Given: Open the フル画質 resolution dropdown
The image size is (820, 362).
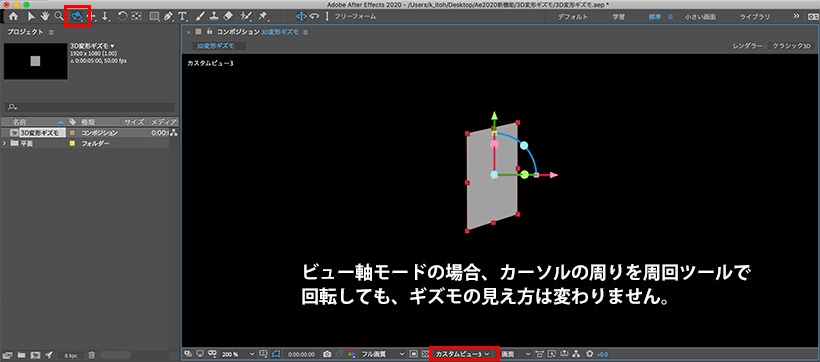Looking at the screenshot, I should click(384, 354).
